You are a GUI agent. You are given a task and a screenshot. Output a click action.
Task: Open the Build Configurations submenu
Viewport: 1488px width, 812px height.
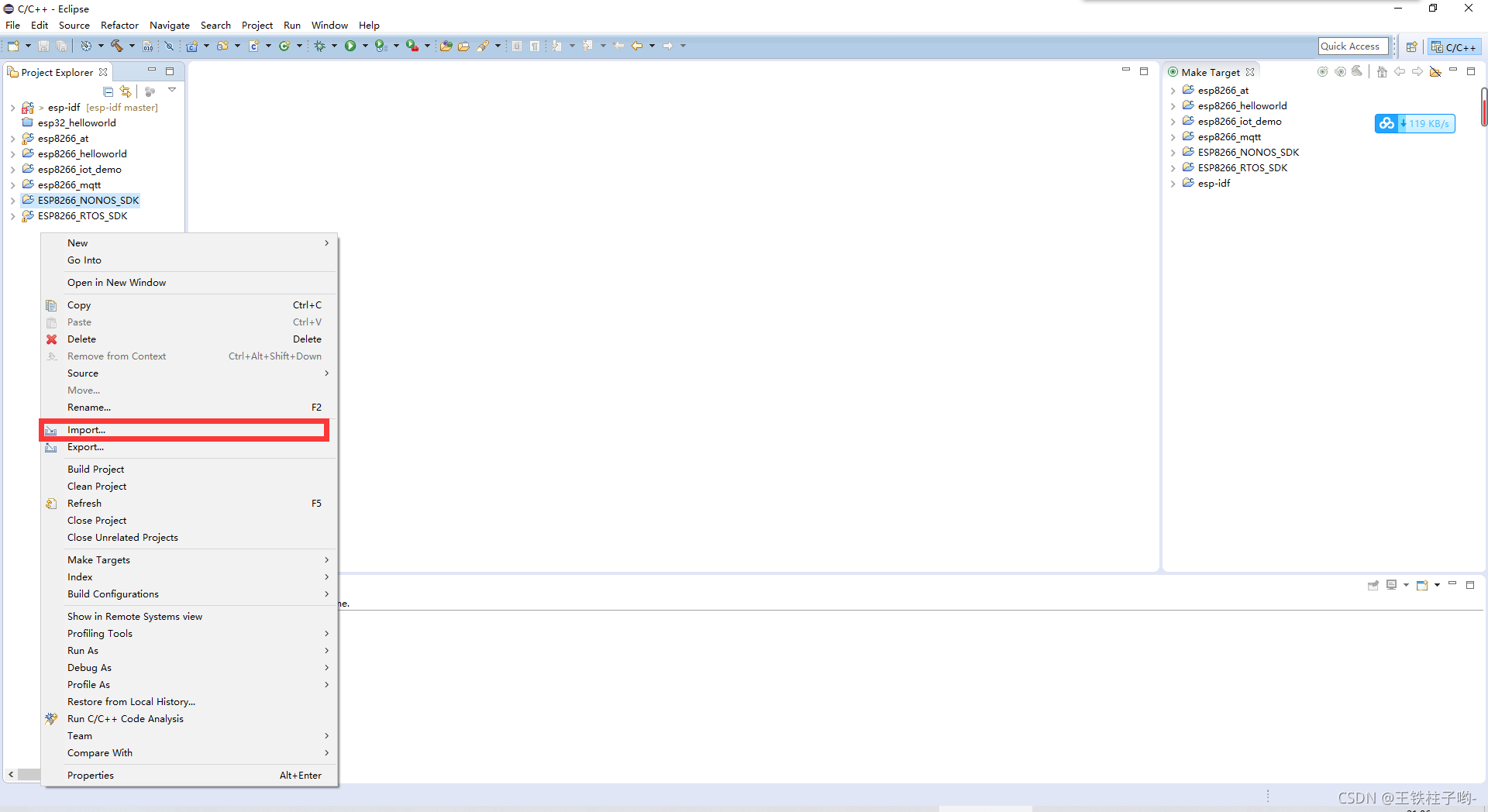click(189, 594)
